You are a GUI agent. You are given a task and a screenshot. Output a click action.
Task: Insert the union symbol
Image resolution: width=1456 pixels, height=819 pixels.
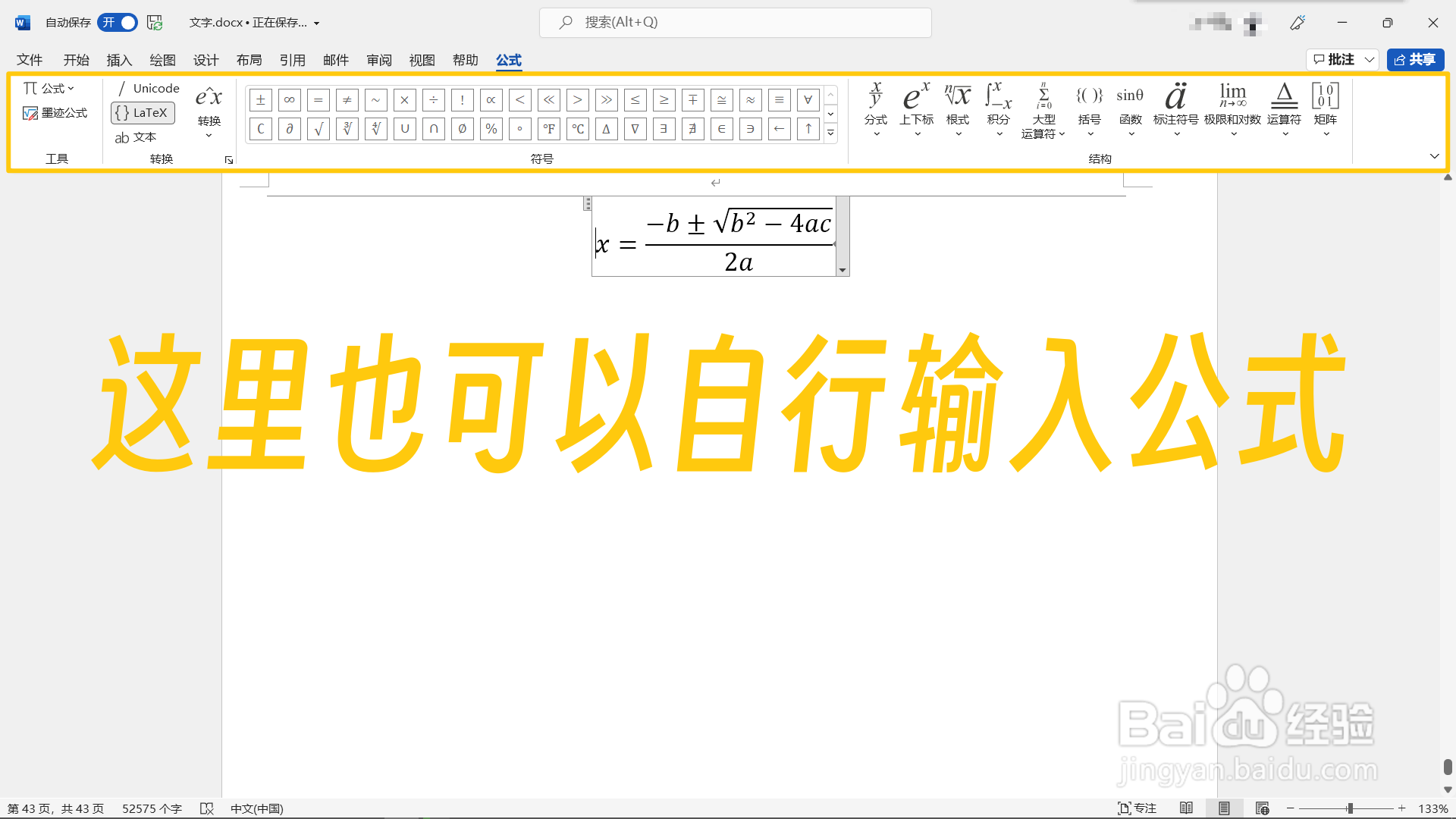click(x=405, y=129)
